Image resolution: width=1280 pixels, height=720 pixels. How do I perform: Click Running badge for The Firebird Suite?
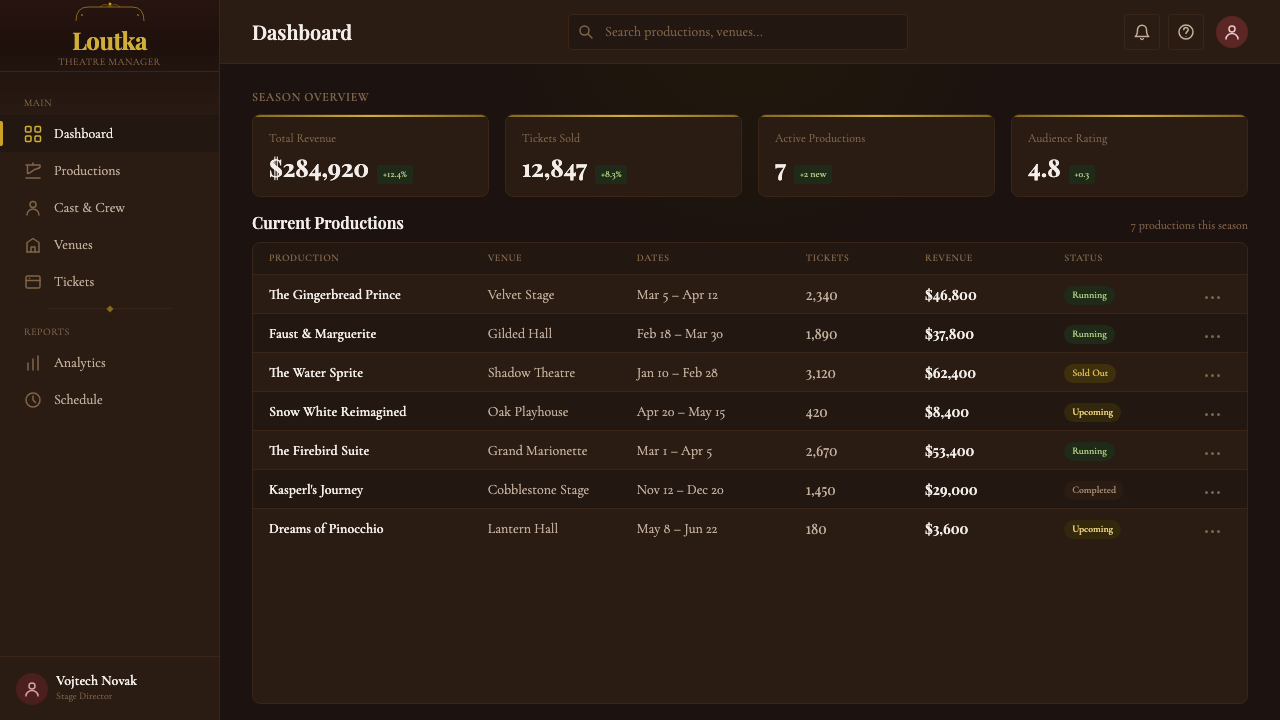click(1090, 451)
